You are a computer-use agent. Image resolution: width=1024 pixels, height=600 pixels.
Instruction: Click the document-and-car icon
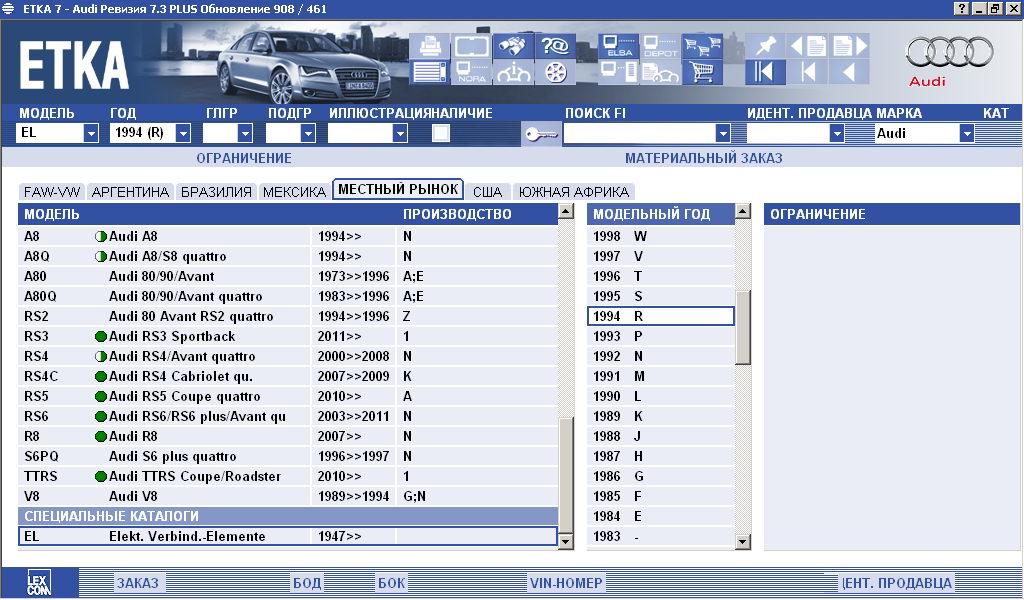pyautogui.click(x=660, y=72)
